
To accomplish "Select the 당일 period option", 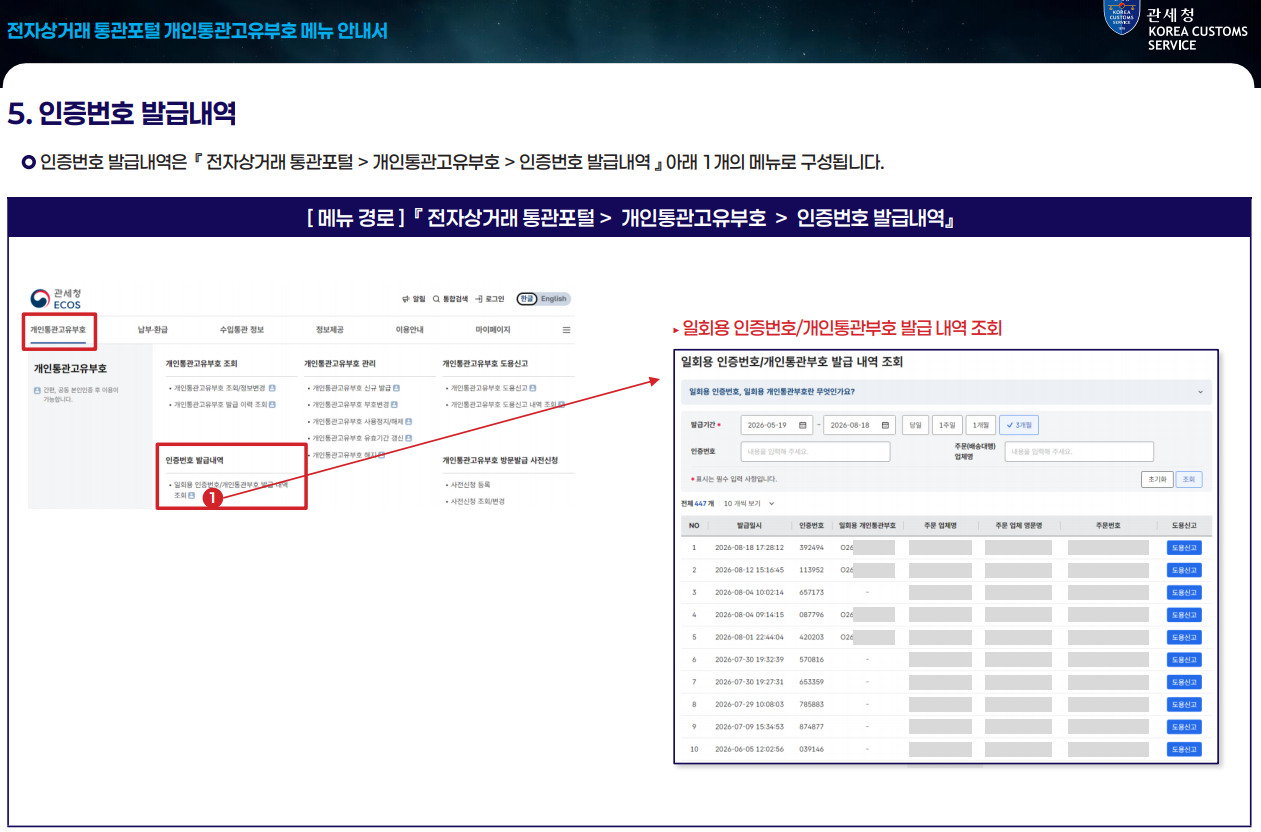I will point(915,425).
